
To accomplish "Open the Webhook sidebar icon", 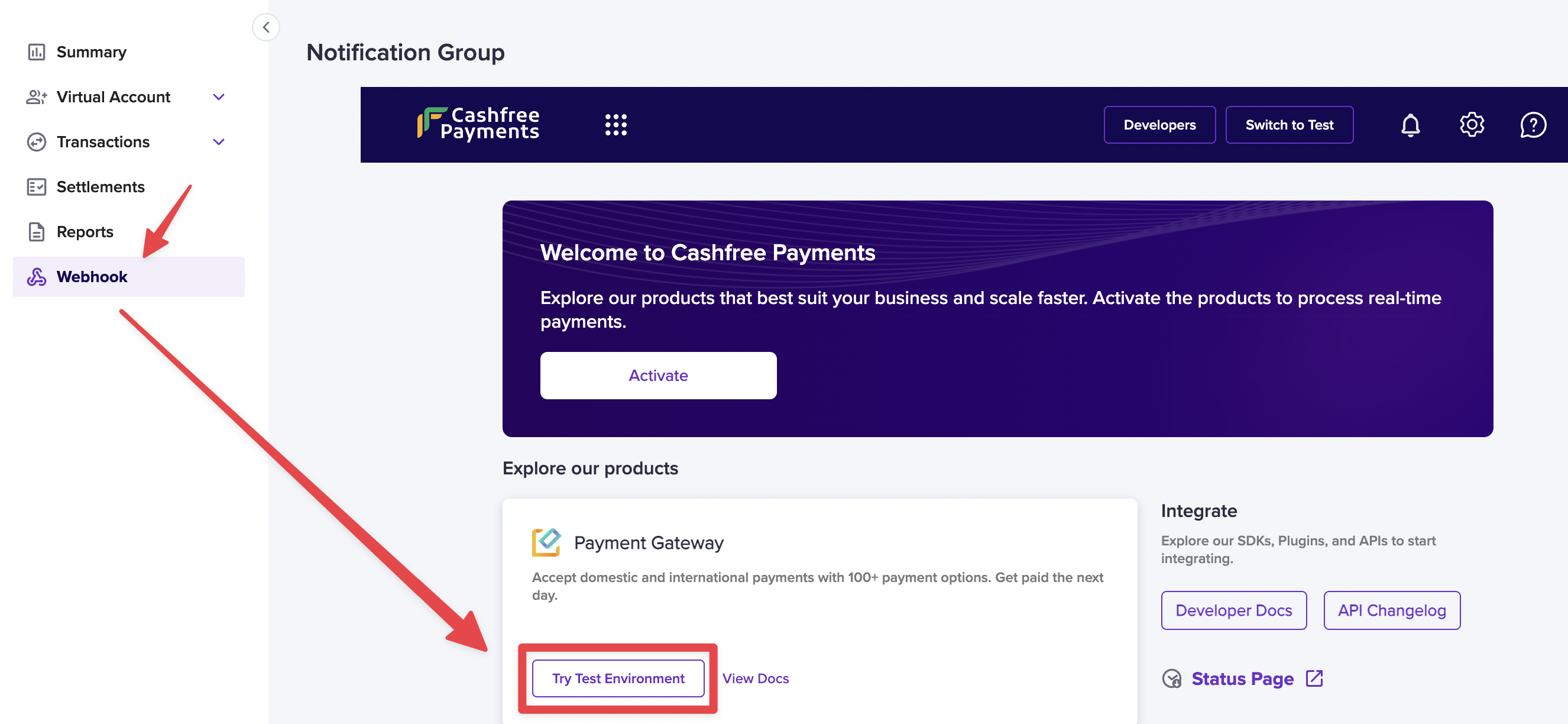I will click(x=37, y=276).
